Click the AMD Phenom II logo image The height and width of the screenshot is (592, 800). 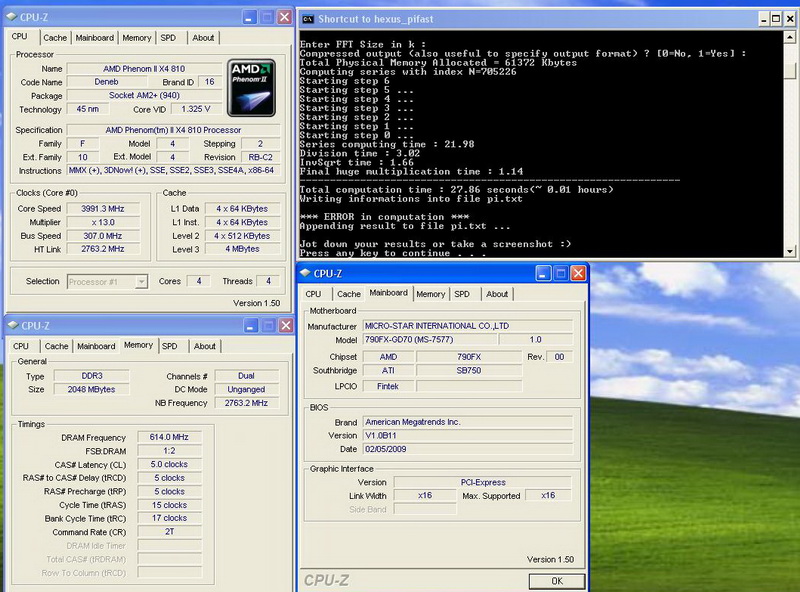[251, 88]
